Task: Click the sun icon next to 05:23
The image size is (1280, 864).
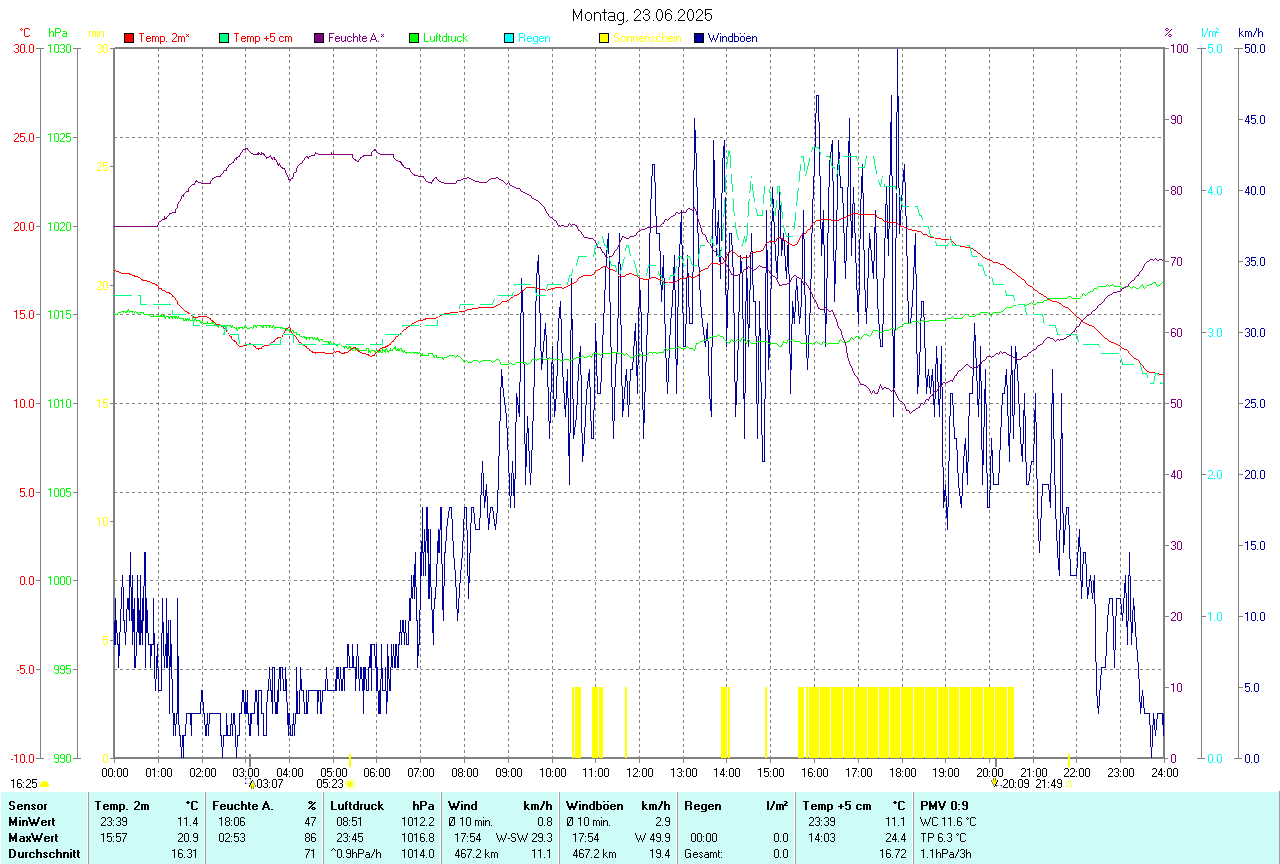Action: tap(350, 784)
